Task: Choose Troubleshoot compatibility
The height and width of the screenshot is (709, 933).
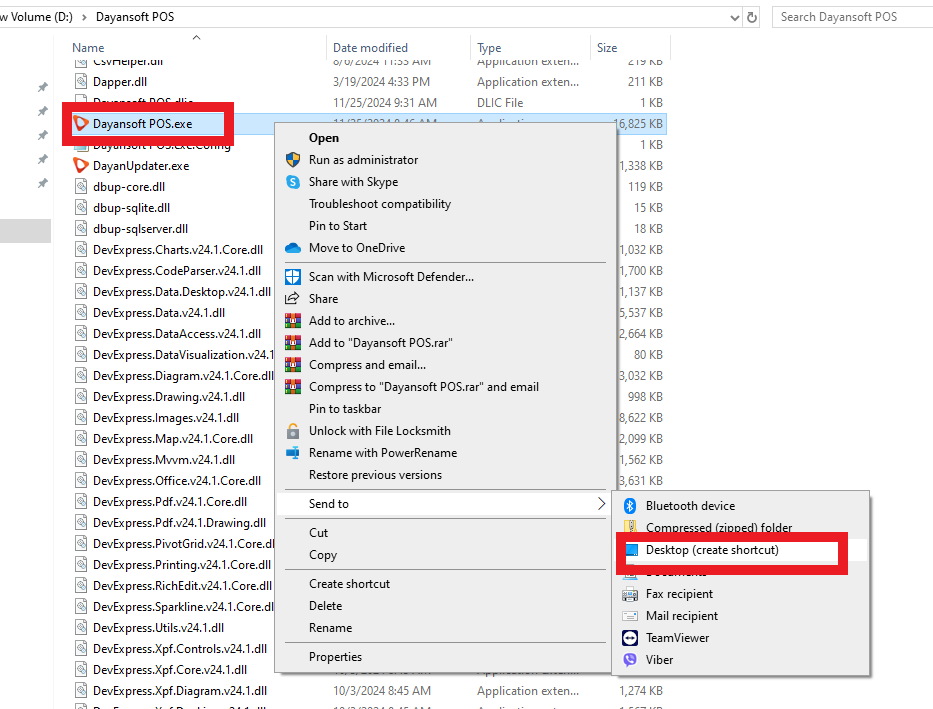Action: [x=380, y=204]
